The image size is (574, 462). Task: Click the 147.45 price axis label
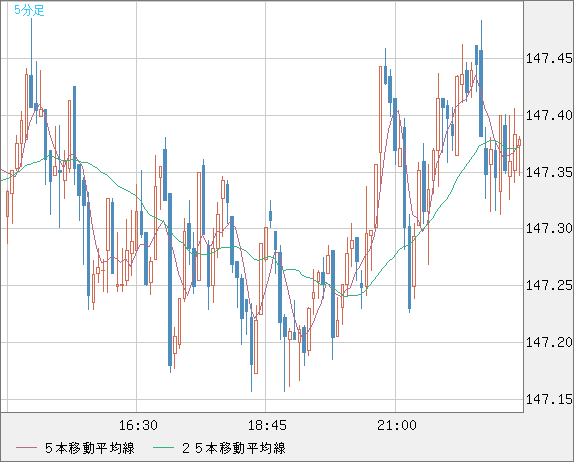[x=549, y=59]
